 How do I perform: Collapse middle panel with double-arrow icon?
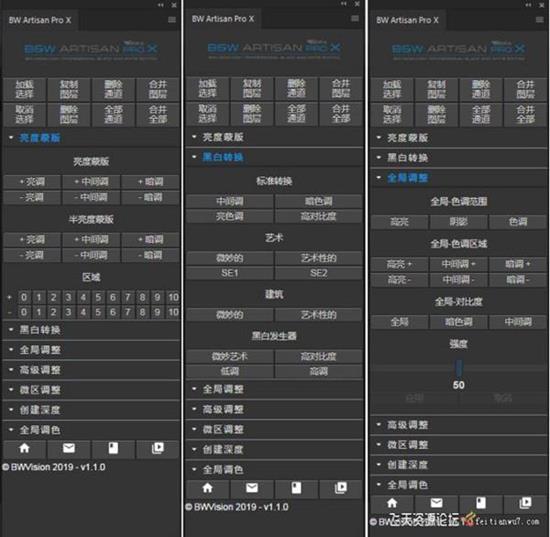coord(343,4)
